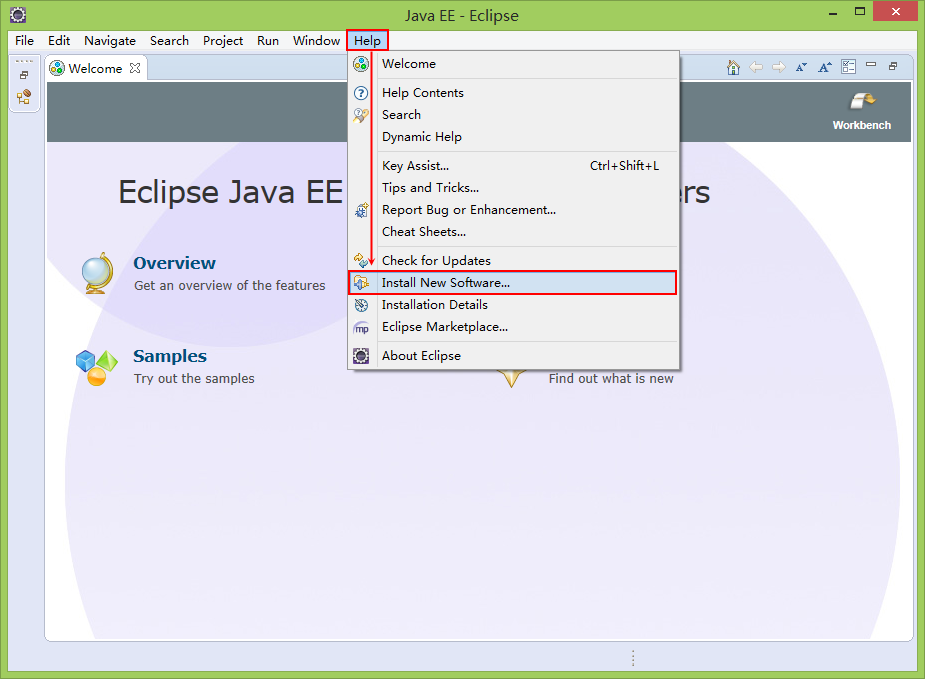Click the Search flashlight icon in menu
Screen dimensions: 925x679
point(361,115)
